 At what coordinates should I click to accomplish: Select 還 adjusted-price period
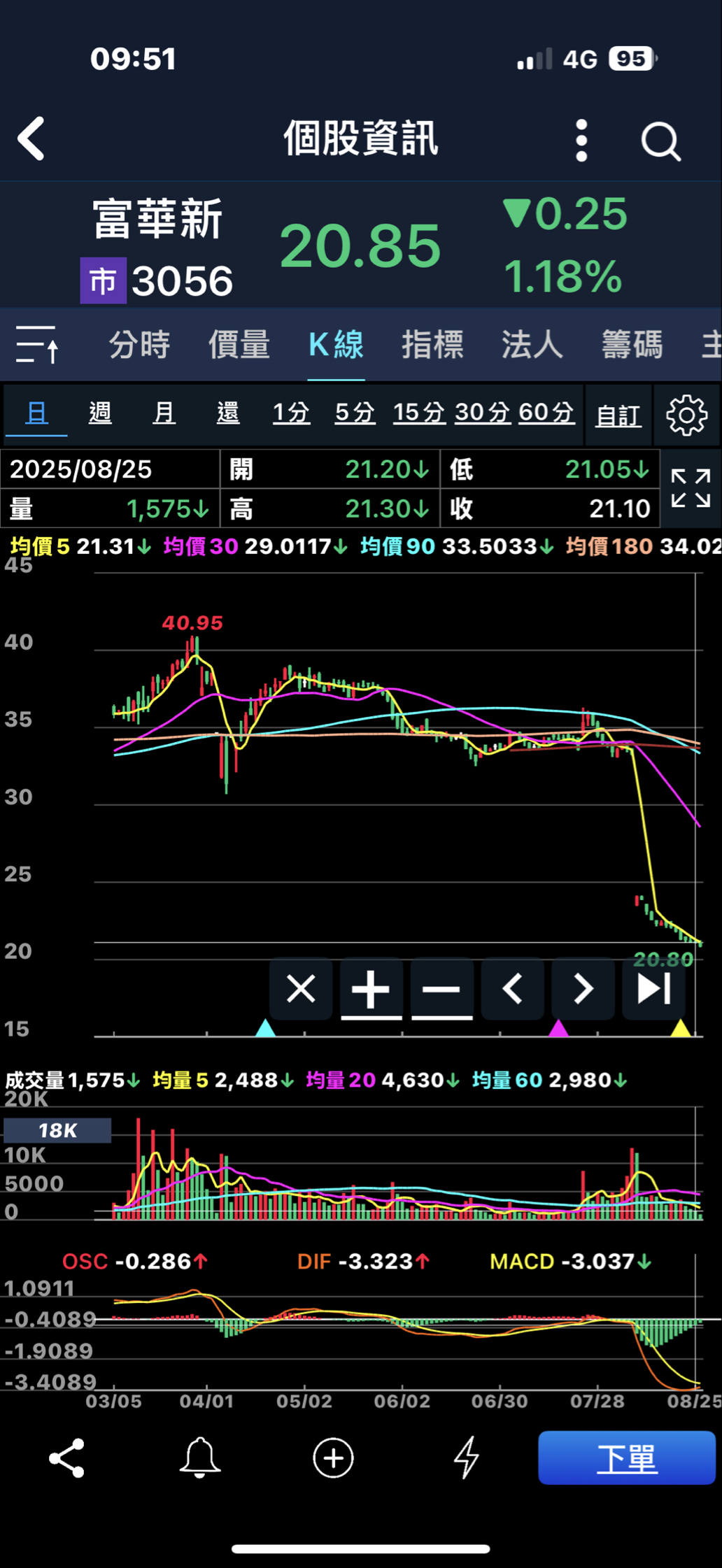click(x=228, y=413)
